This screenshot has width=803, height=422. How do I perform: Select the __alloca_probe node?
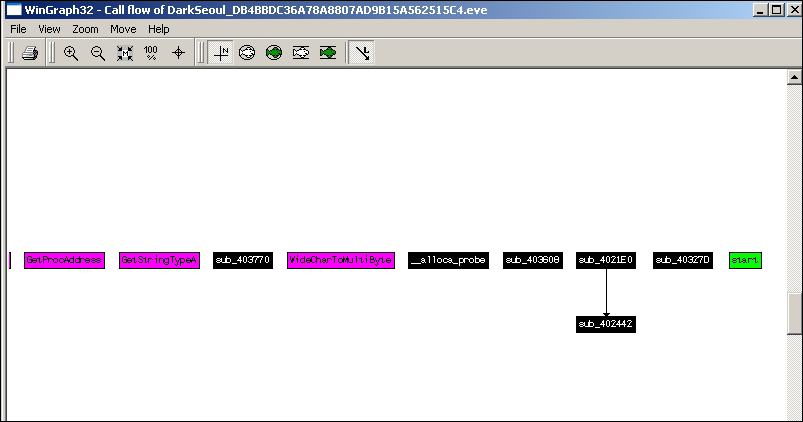pos(449,260)
